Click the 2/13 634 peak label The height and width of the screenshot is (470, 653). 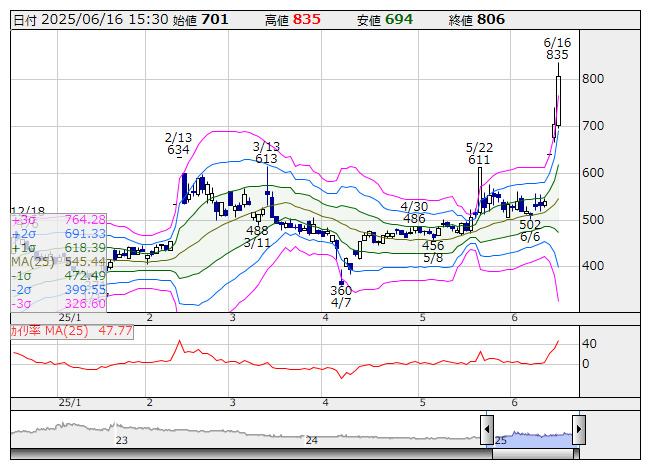(178, 144)
